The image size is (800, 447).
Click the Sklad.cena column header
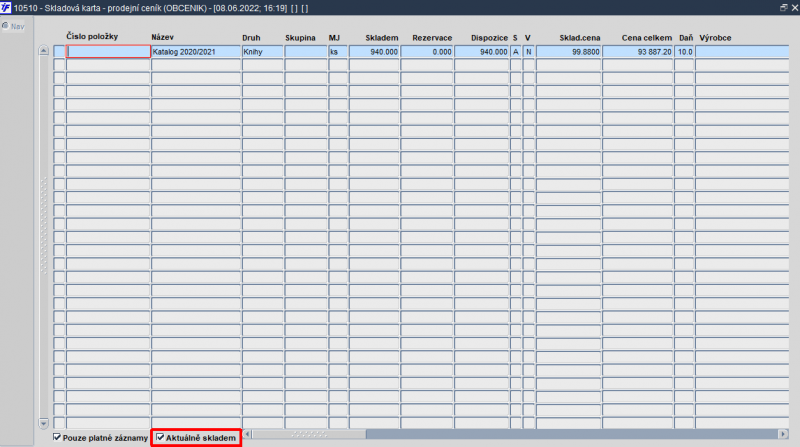(x=580, y=38)
